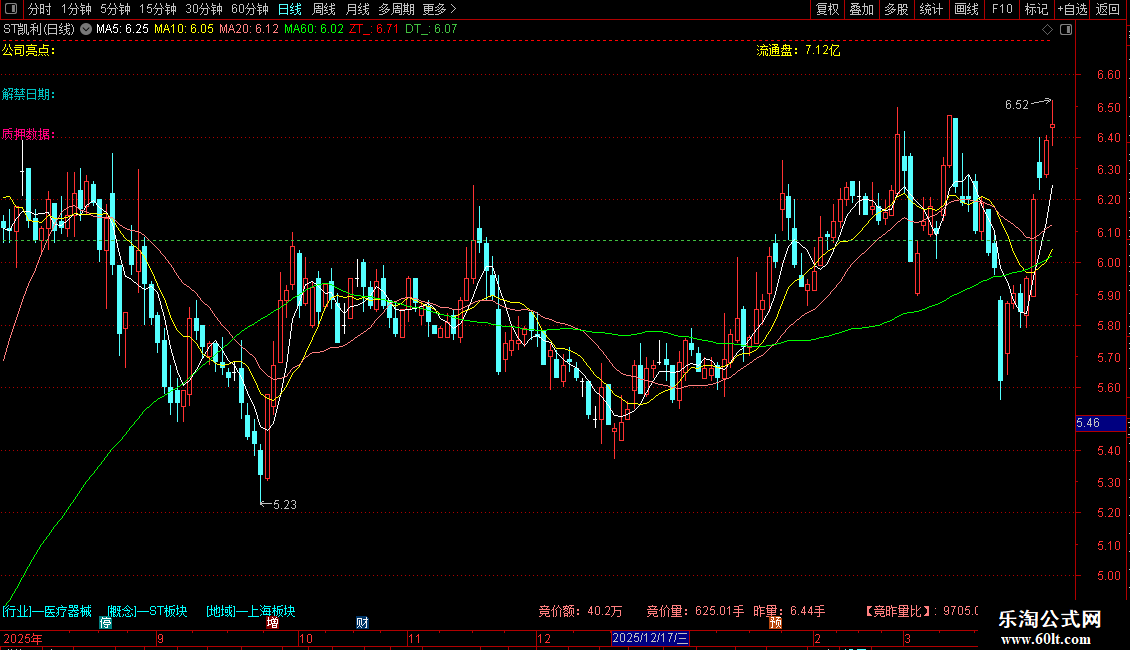This screenshot has width=1130, height=650.
Task: Click the 增 event marker
Action: coord(272,623)
